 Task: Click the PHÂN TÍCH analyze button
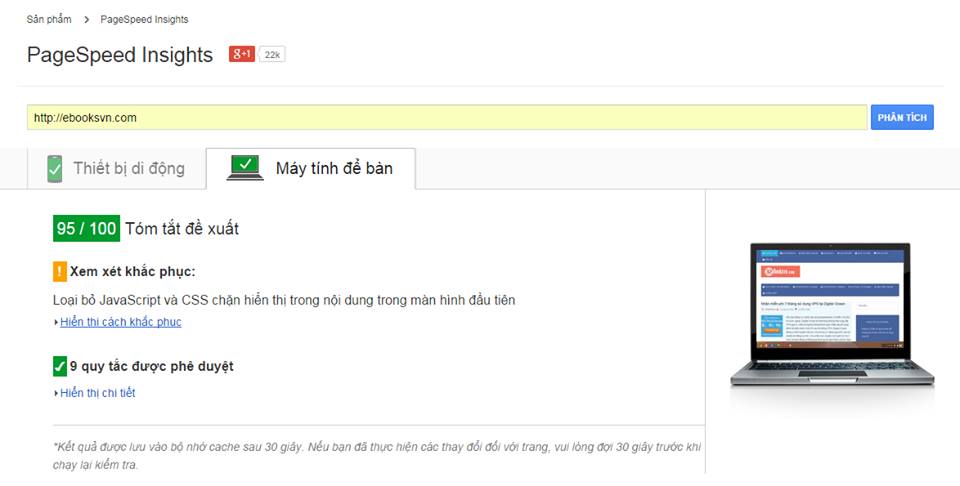[x=902, y=118]
